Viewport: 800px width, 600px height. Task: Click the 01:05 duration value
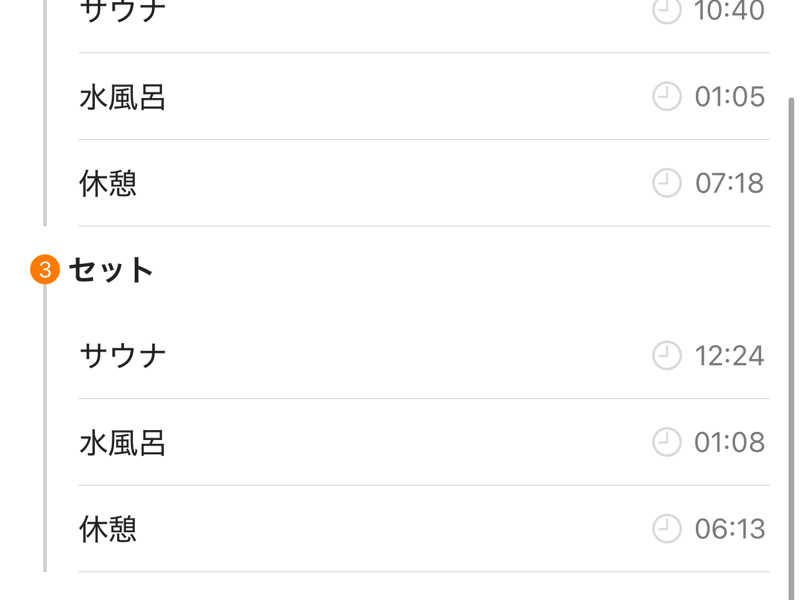(x=729, y=97)
